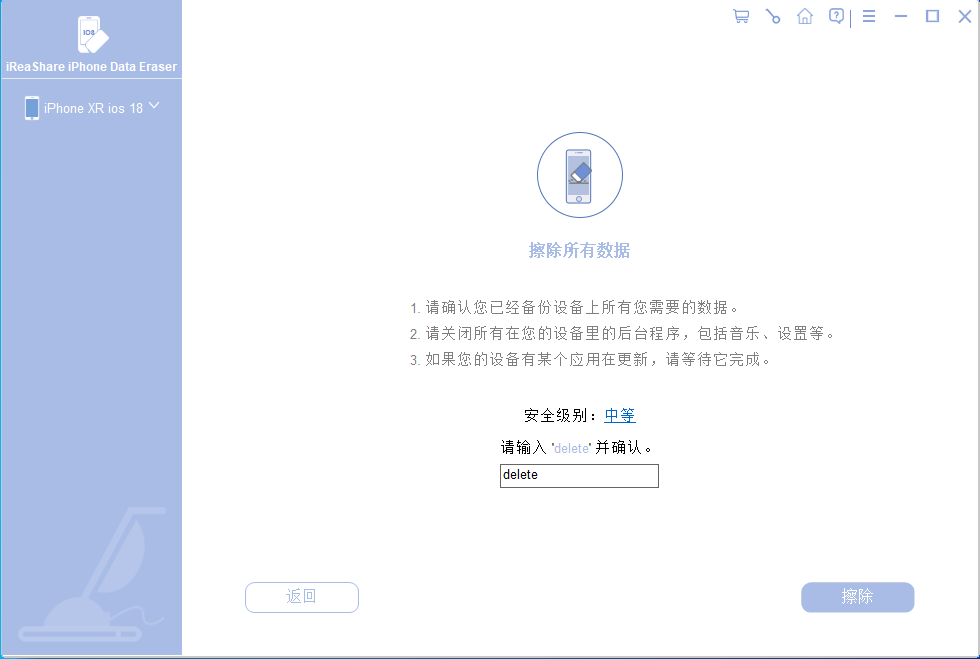Screen dimensions: 980x659
Task: Click the iReaShare iPhone Data Eraser title text
Action: pos(91,67)
